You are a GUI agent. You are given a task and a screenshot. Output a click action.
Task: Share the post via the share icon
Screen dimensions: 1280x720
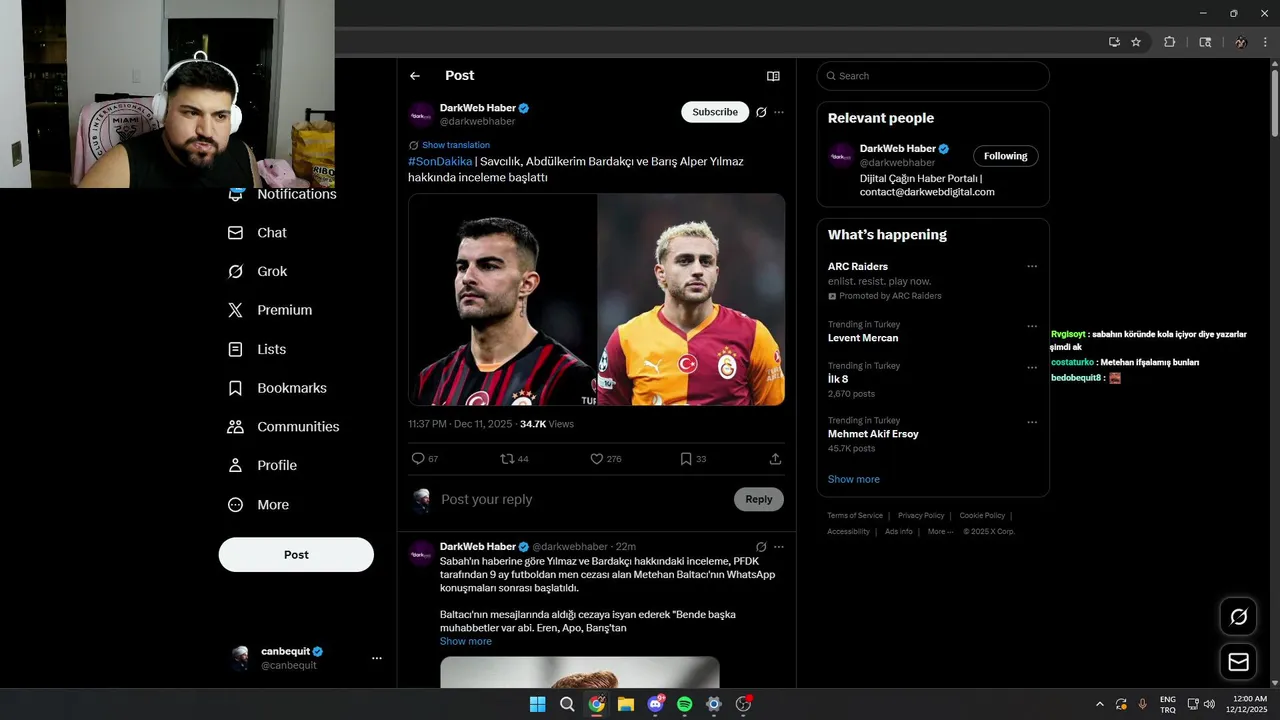(x=775, y=459)
